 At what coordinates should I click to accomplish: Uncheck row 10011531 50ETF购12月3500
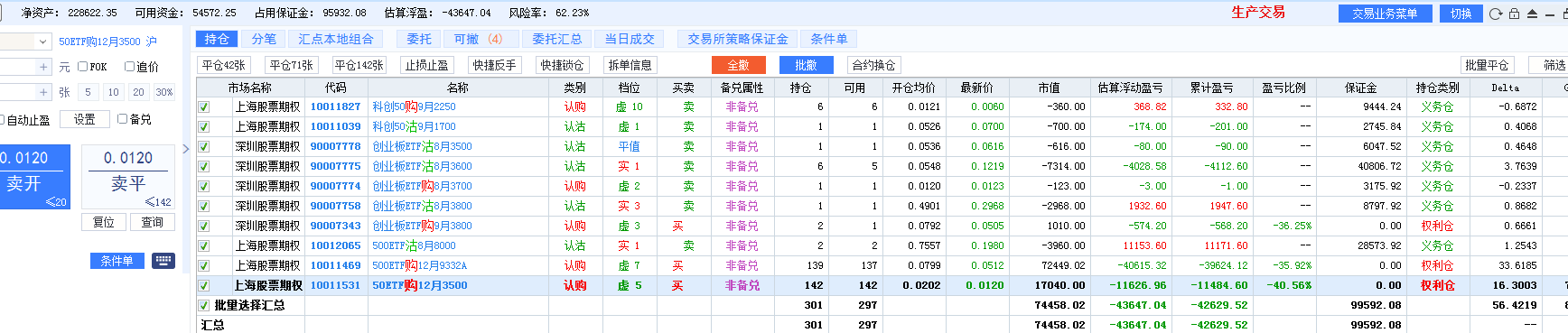(204, 285)
